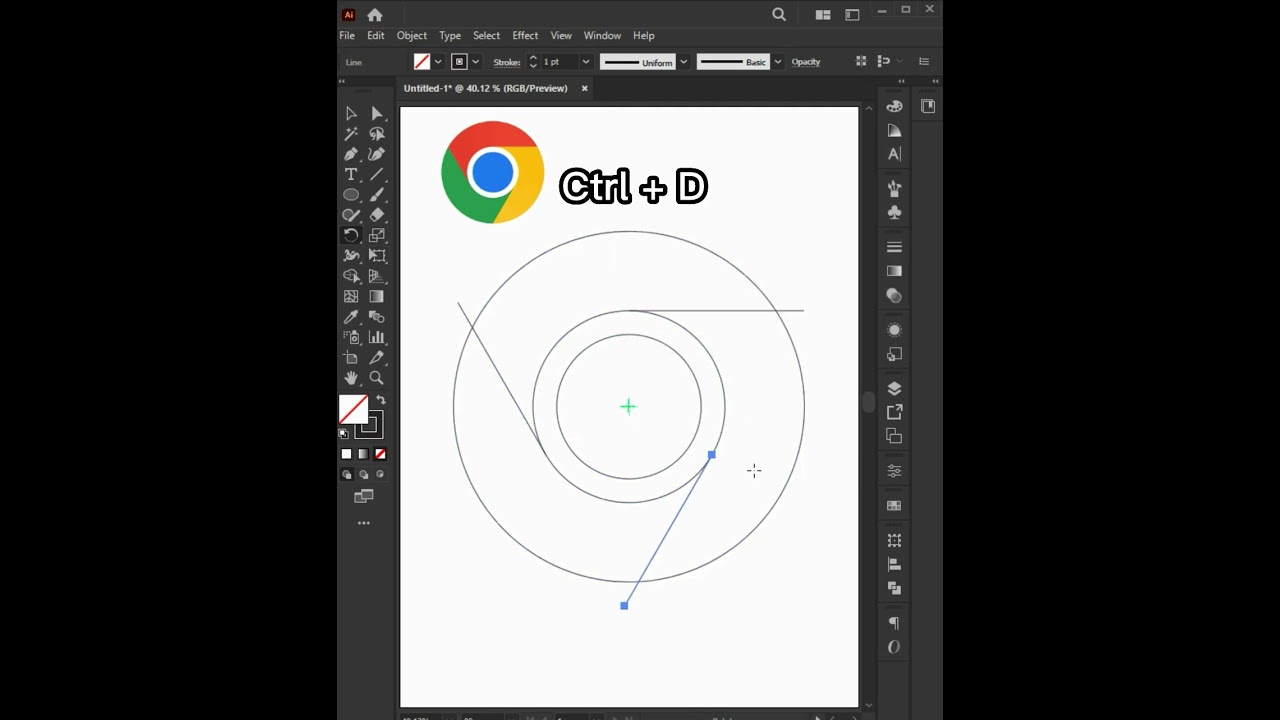Image resolution: width=1280 pixels, height=720 pixels.
Task: Pick the Line Segment tool
Action: pyautogui.click(x=377, y=174)
